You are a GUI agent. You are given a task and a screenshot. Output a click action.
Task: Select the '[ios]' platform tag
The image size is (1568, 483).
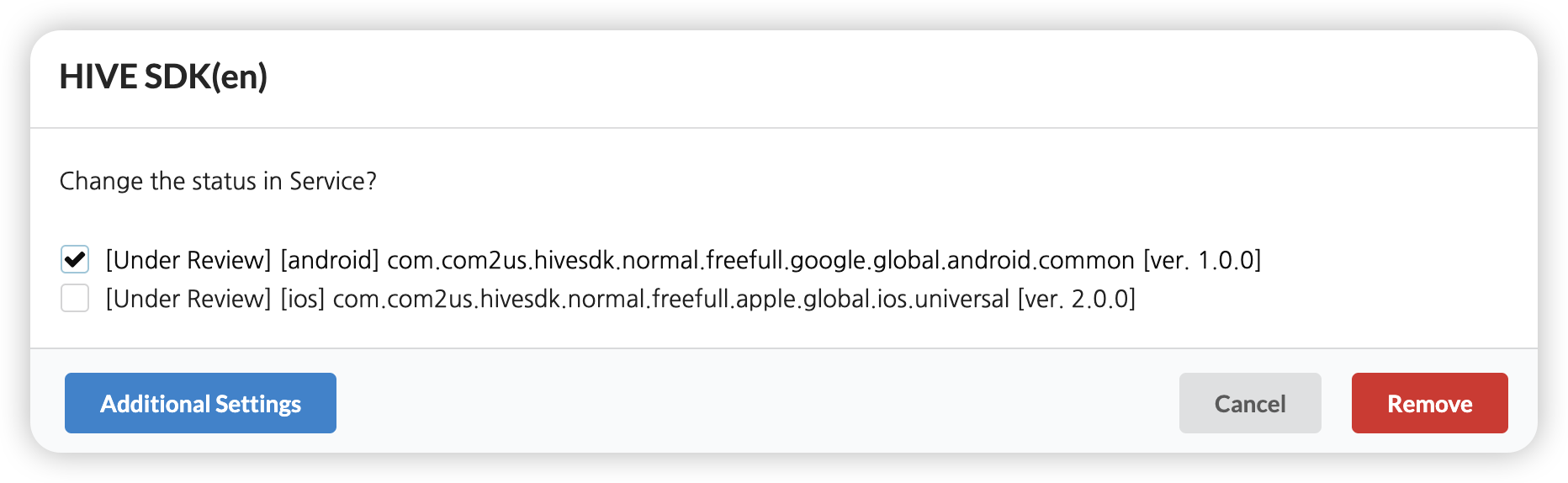coord(303,299)
